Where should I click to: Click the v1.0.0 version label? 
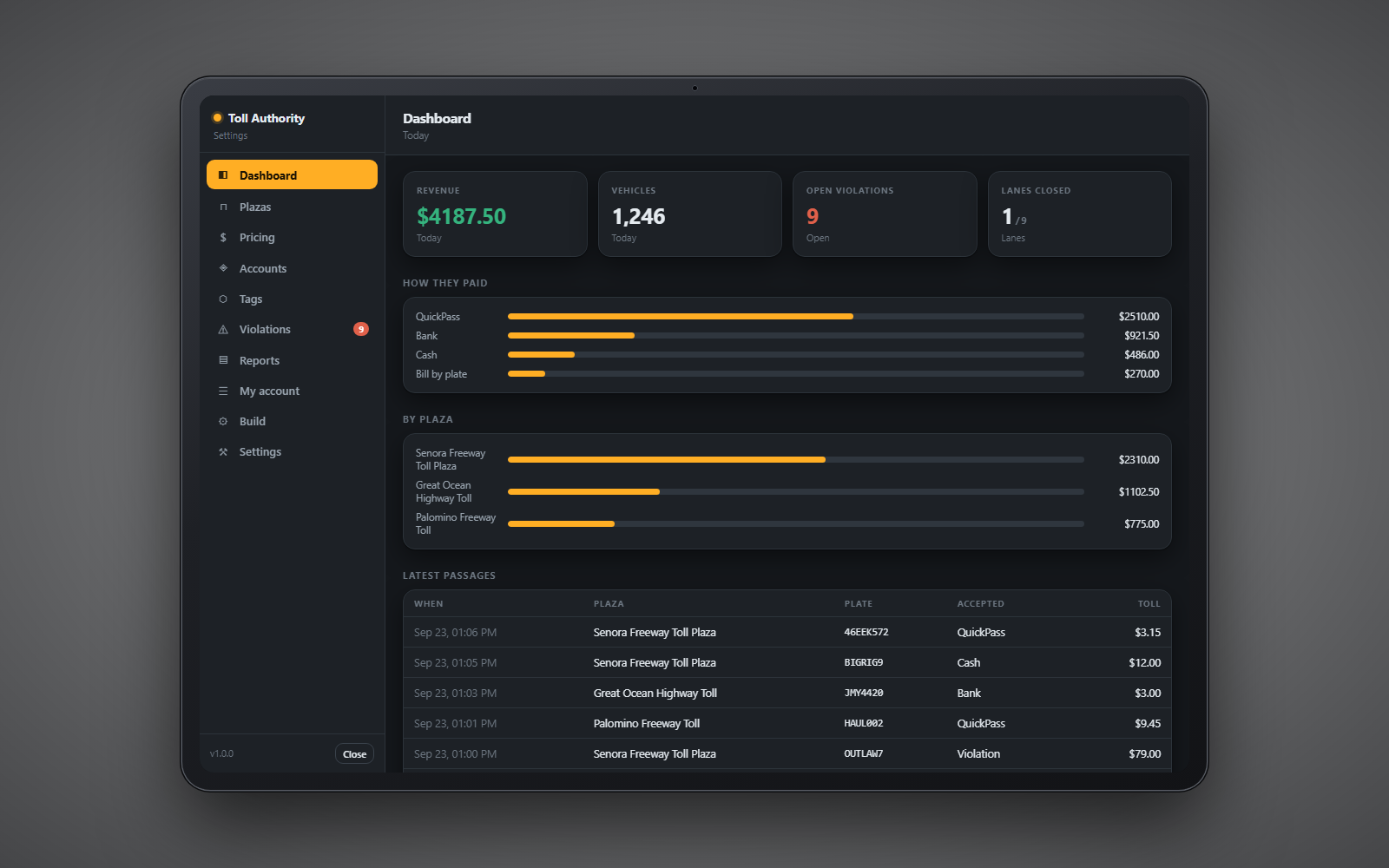222,753
